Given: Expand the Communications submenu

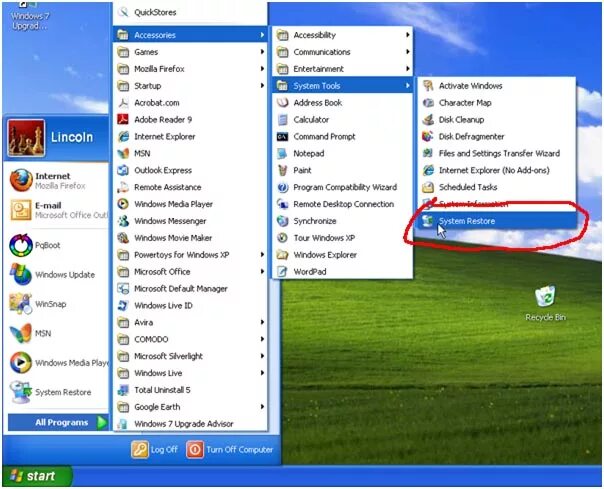Looking at the screenshot, I should (x=343, y=52).
